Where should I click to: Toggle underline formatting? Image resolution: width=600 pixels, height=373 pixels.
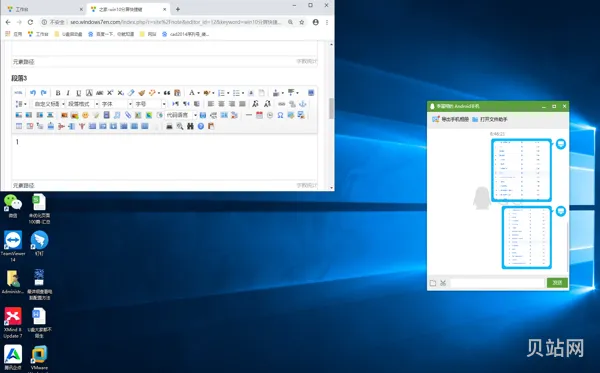(x=78, y=93)
